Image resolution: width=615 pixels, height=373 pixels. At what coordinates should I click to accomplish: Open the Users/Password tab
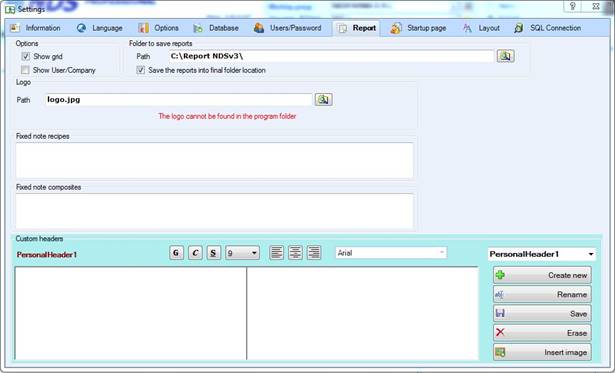(287, 28)
